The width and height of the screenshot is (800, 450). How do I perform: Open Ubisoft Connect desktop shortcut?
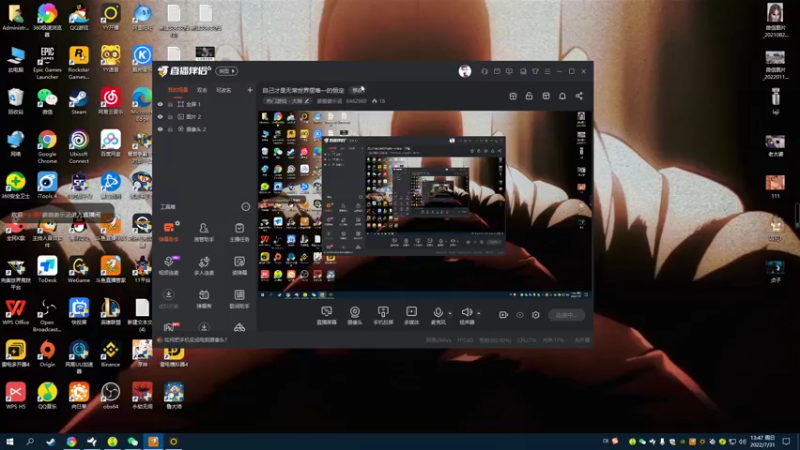tap(79, 147)
